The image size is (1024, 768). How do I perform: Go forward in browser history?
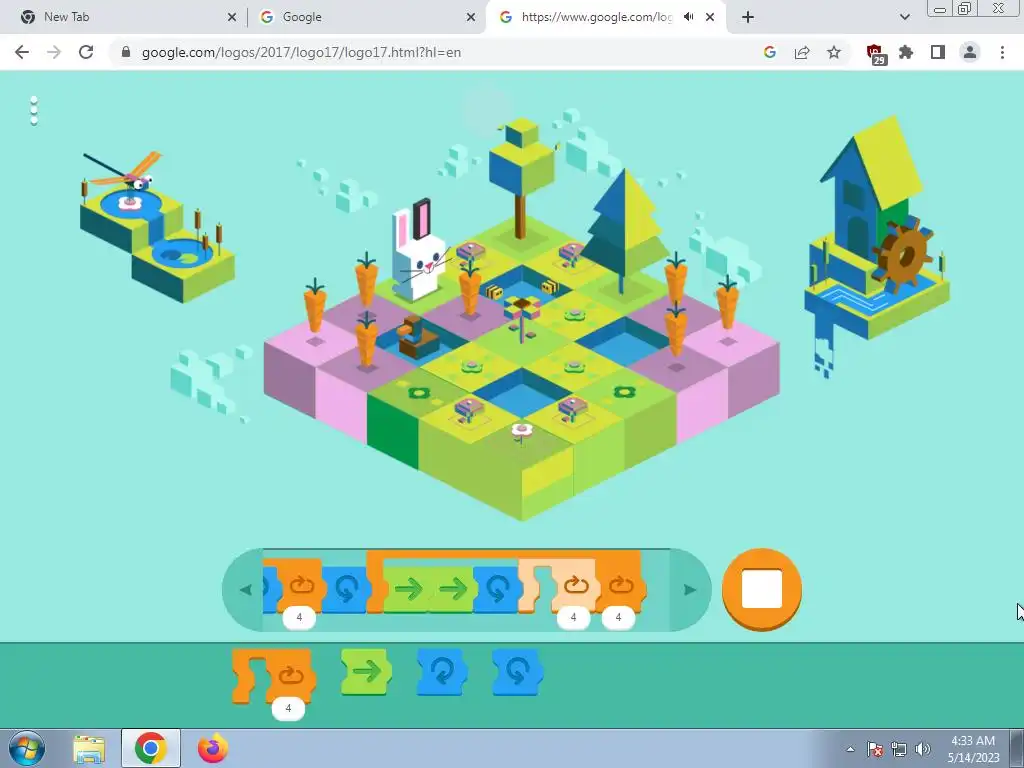54,52
